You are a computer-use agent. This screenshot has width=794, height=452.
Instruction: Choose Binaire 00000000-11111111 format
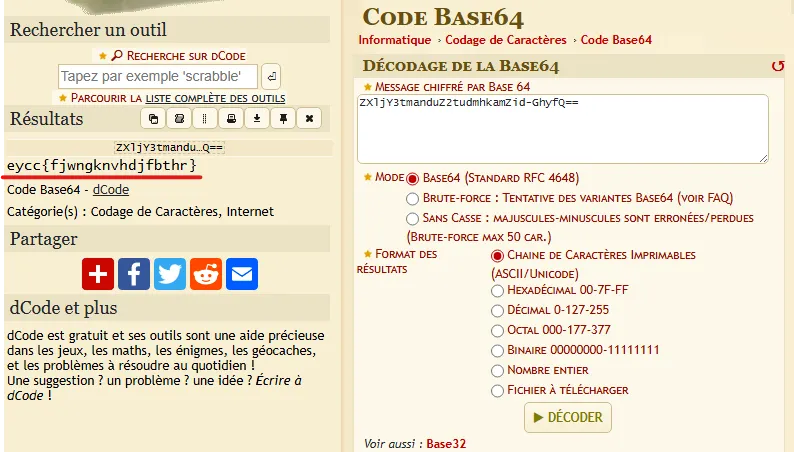coord(497,350)
